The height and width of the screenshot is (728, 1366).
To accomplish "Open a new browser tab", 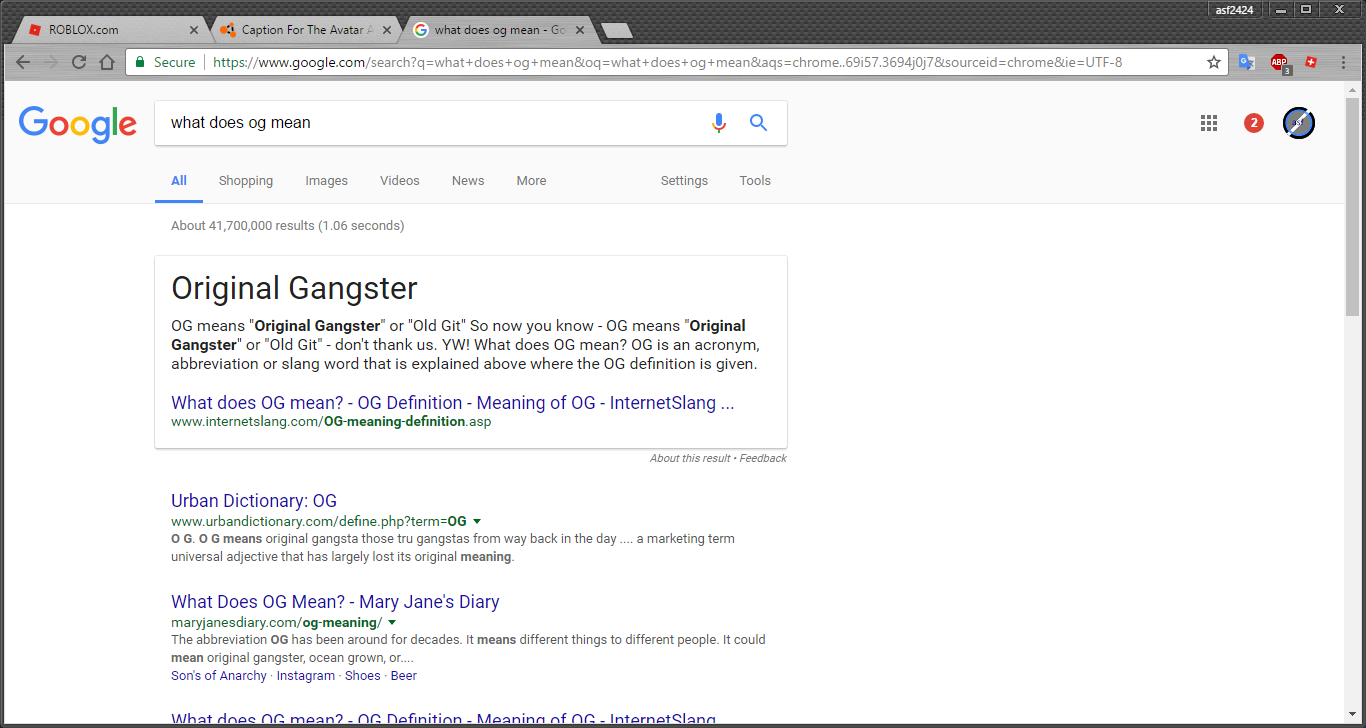I will point(617,31).
